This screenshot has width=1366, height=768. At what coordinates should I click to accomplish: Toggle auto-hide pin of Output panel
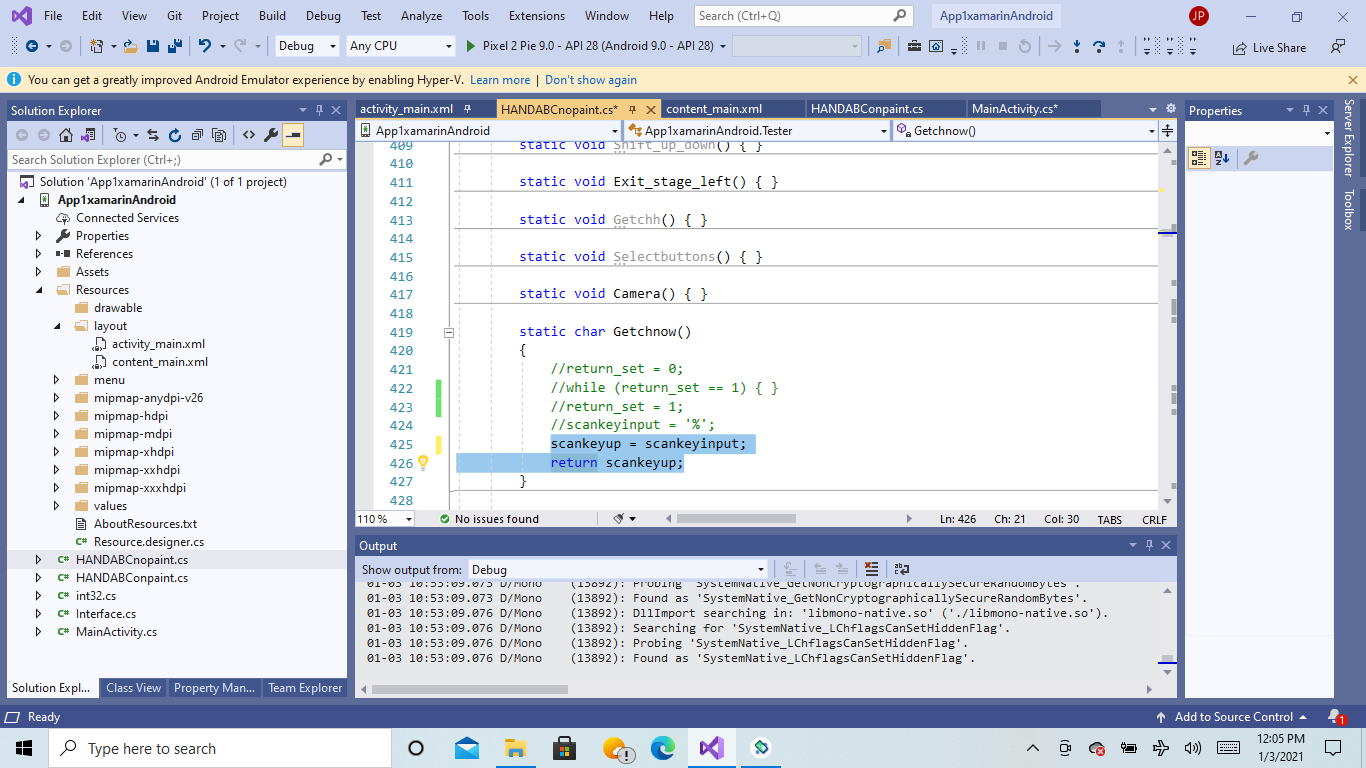[x=1149, y=545]
